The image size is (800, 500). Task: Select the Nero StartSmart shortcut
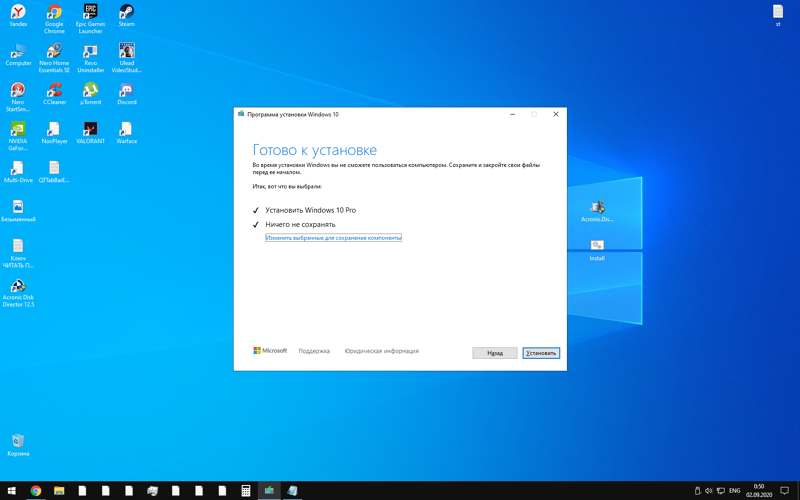[x=18, y=97]
